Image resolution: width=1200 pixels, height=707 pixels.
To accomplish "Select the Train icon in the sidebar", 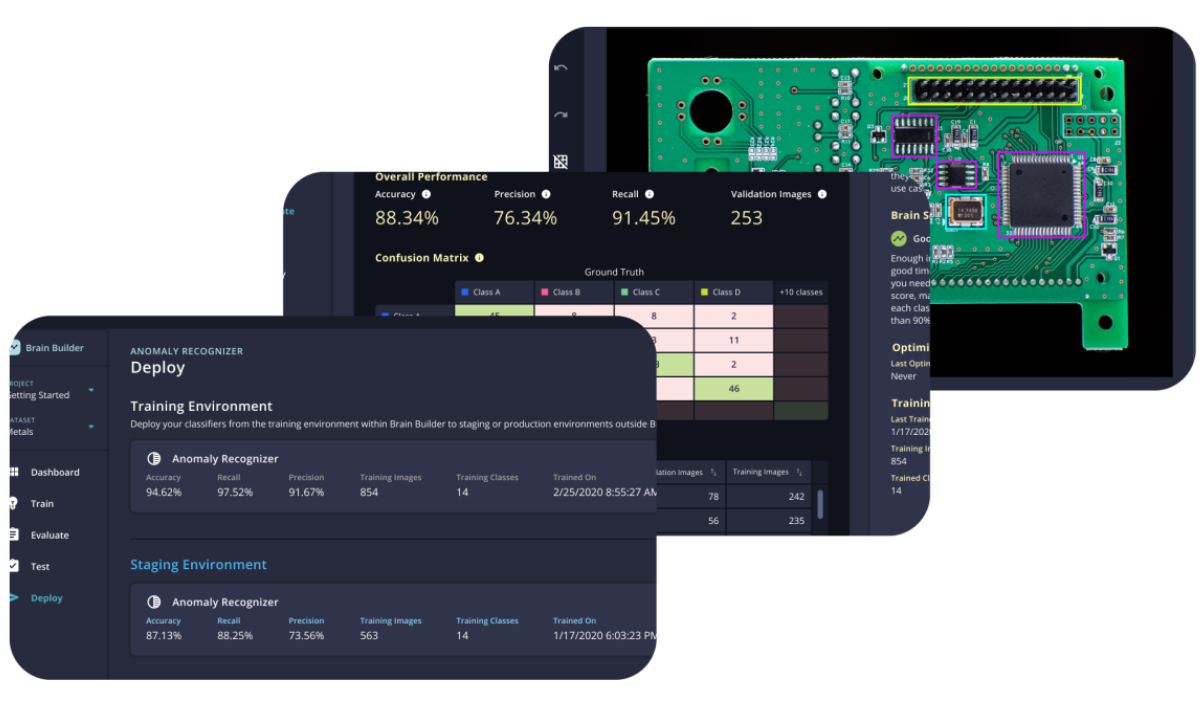I will click(x=13, y=503).
